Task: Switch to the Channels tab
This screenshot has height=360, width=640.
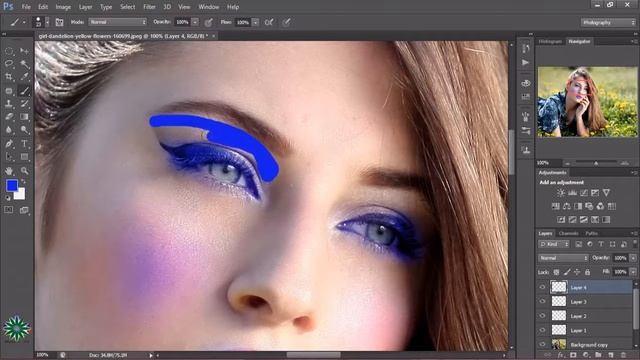Action: pyautogui.click(x=569, y=233)
